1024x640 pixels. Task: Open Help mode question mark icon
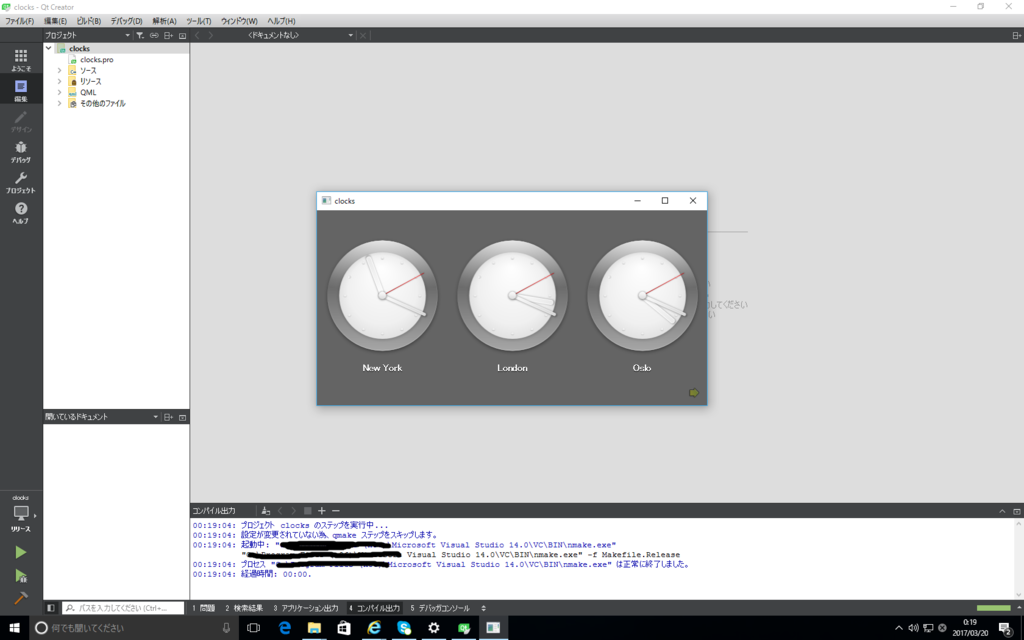pos(21,213)
